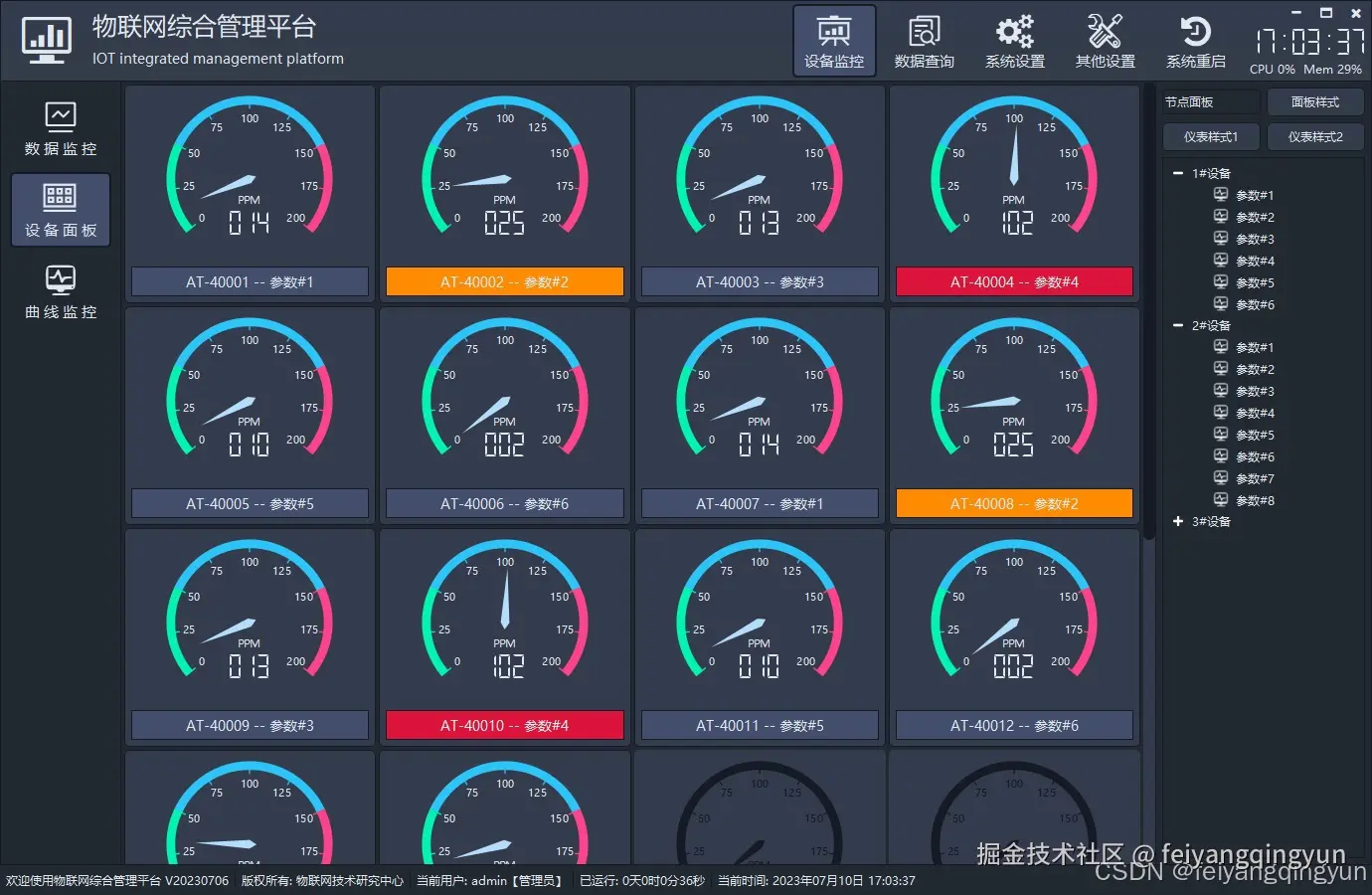This screenshot has width=1372, height=895.
Task: Select the red AT-40004 -- 参数#4 label
Action: (x=1014, y=282)
